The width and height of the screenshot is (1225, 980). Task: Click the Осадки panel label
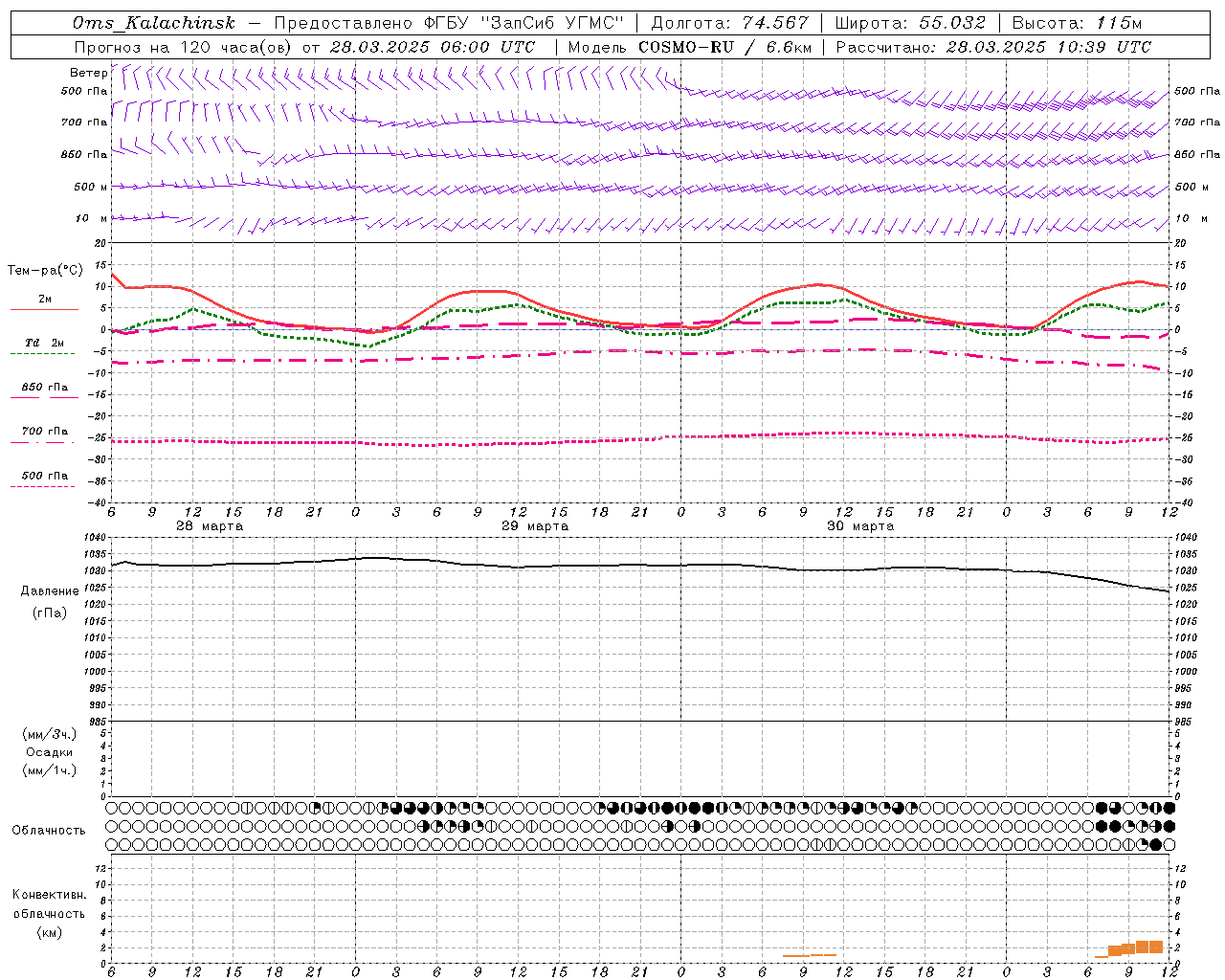[50, 752]
